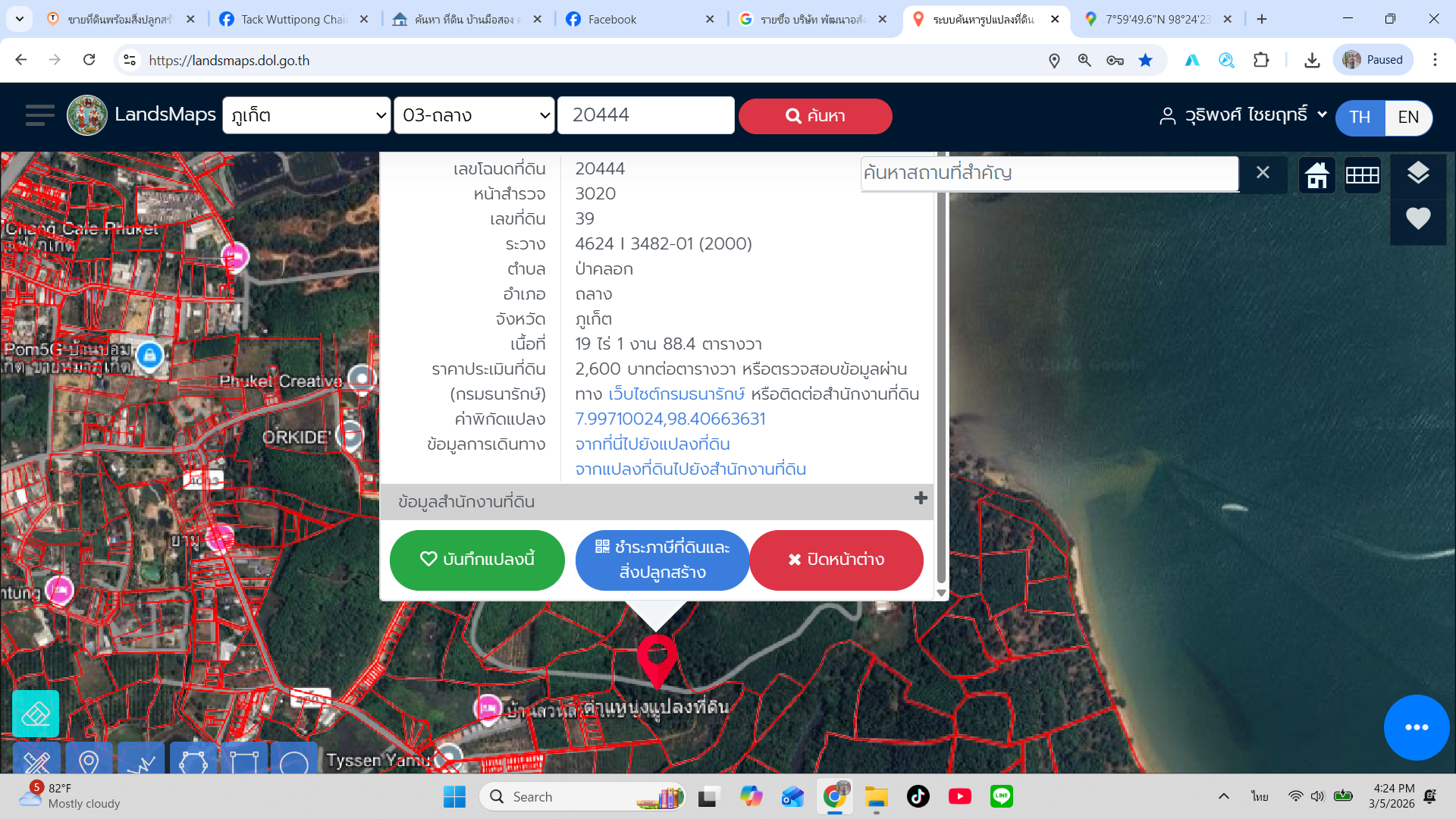Open the district dropdown showing 03-ถลาง

474,115
